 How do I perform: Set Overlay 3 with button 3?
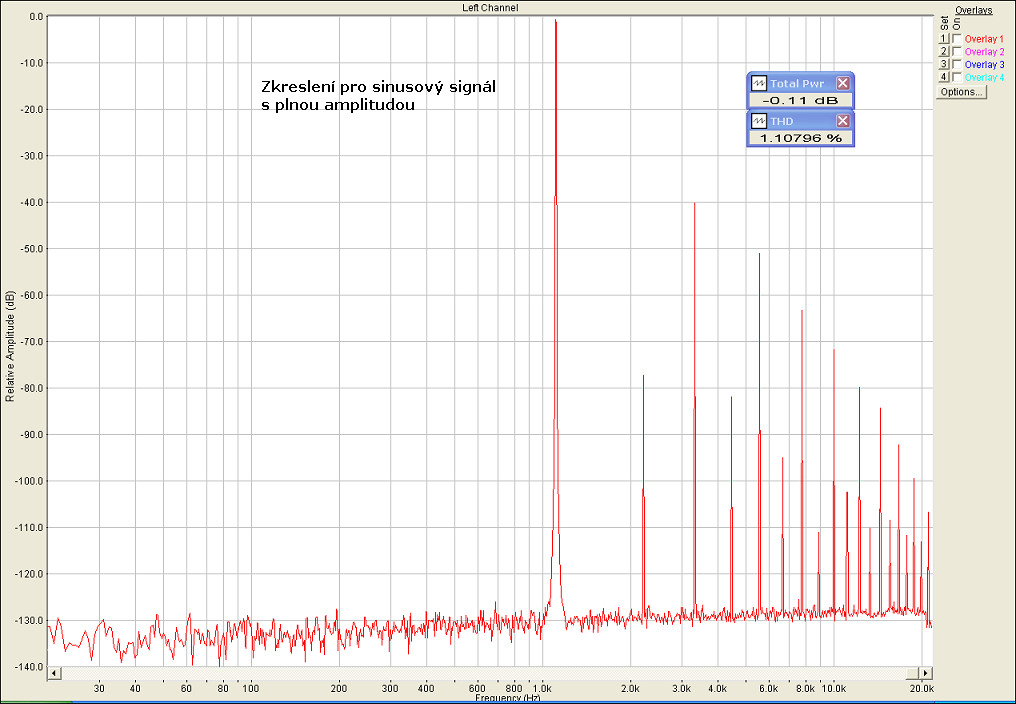(x=943, y=64)
